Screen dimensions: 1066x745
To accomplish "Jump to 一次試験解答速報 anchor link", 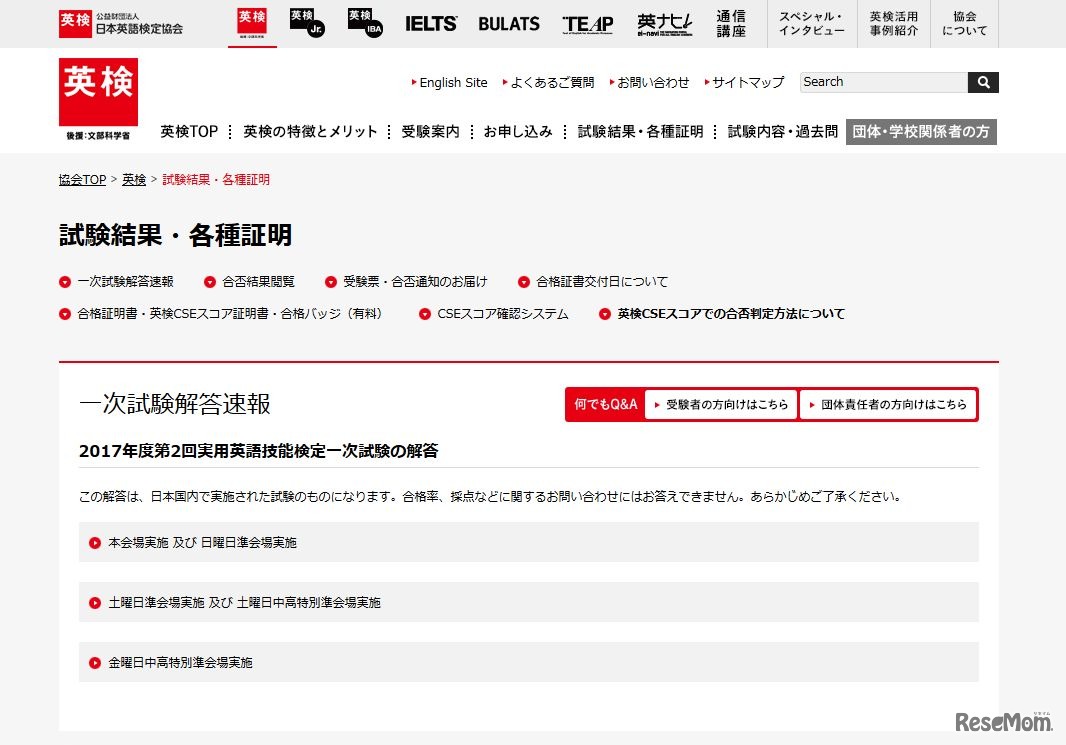I will click(117, 281).
